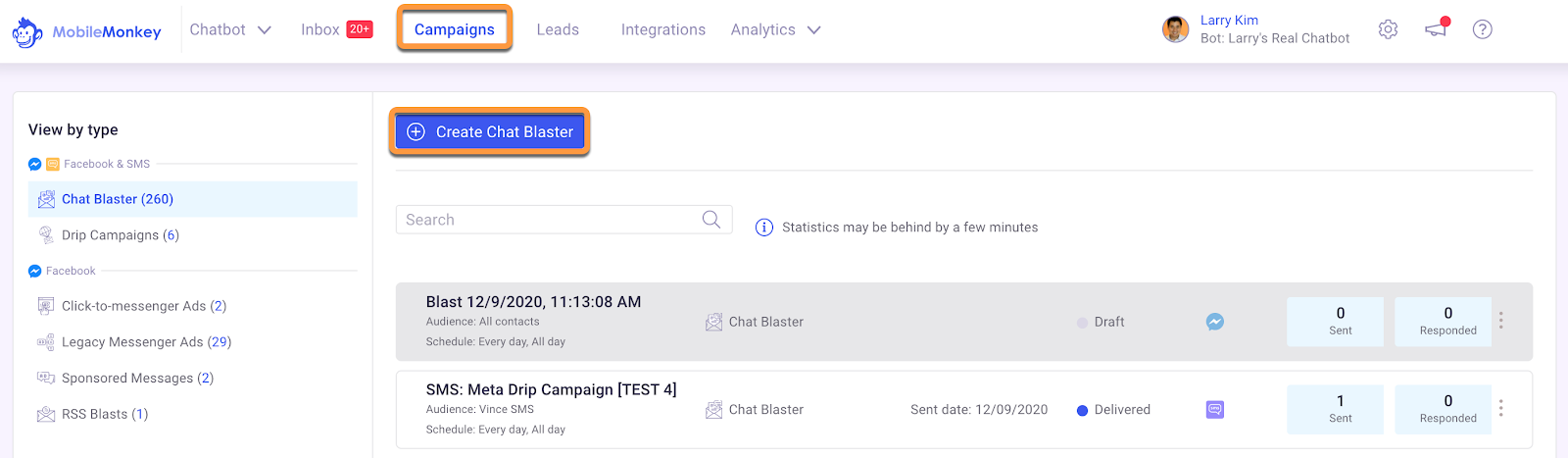Click the Chat Blaster sidebar icon

(x=46, y=199)
